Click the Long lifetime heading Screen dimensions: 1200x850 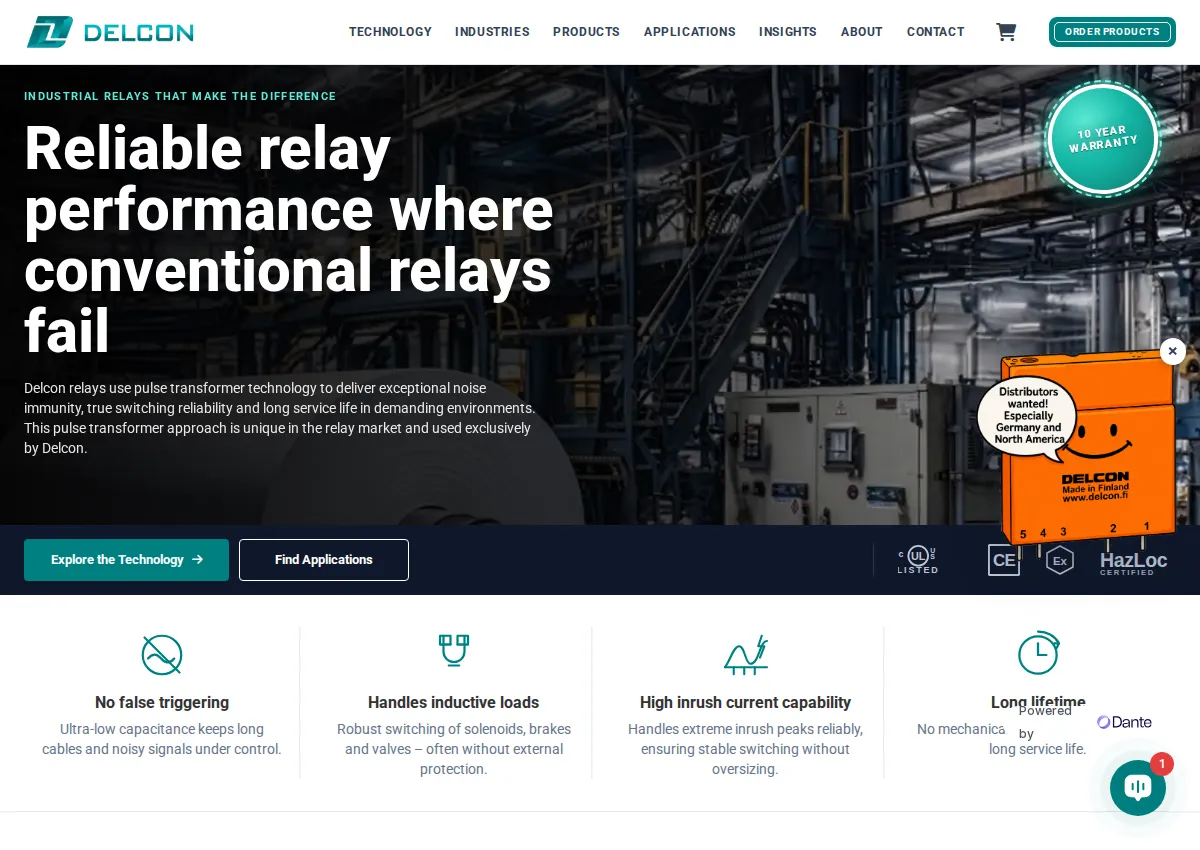point(1038,702)
